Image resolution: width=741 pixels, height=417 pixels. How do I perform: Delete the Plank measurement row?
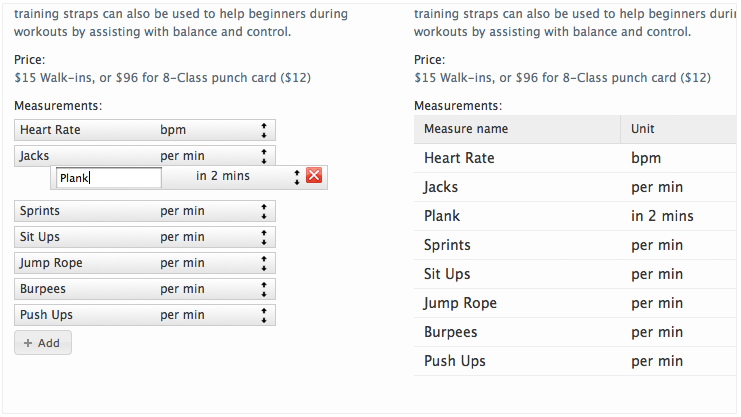tap(314, 176)
